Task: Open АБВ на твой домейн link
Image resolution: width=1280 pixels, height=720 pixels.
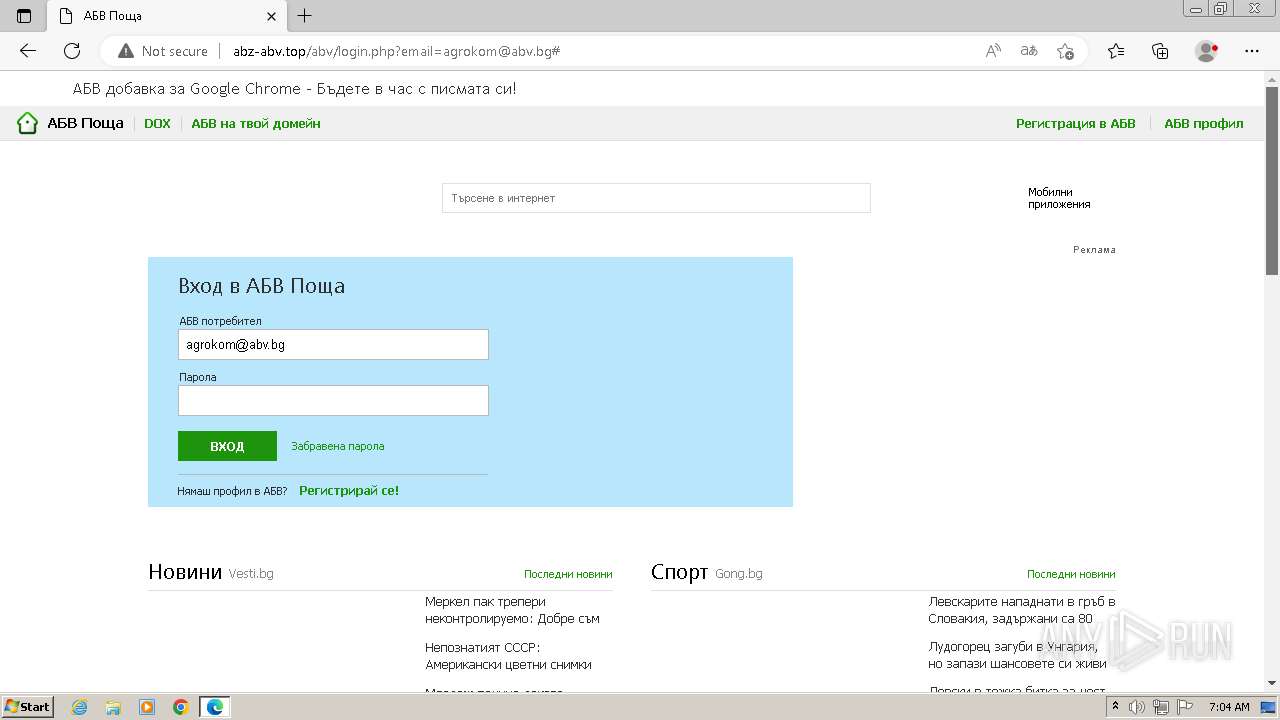Action: [256, 123]
